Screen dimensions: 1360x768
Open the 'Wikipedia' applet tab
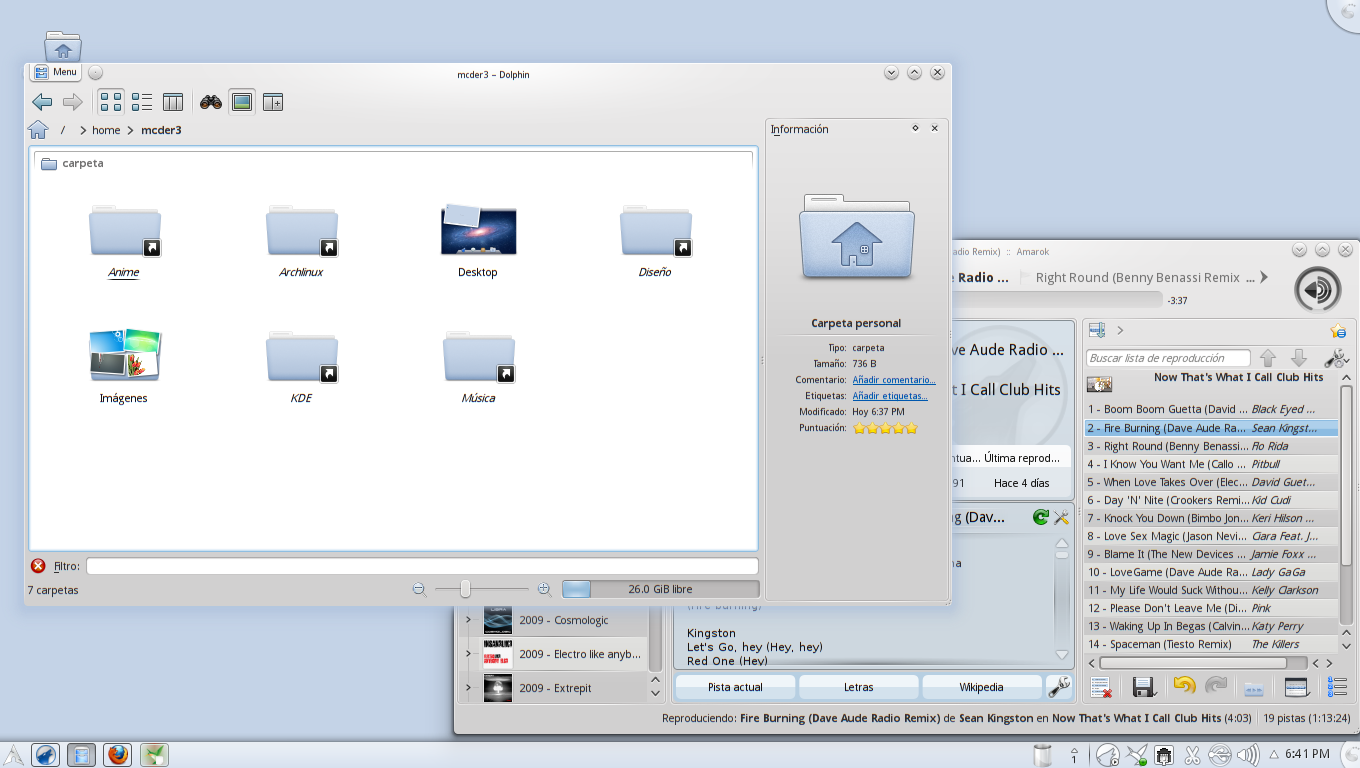(981, 687)
